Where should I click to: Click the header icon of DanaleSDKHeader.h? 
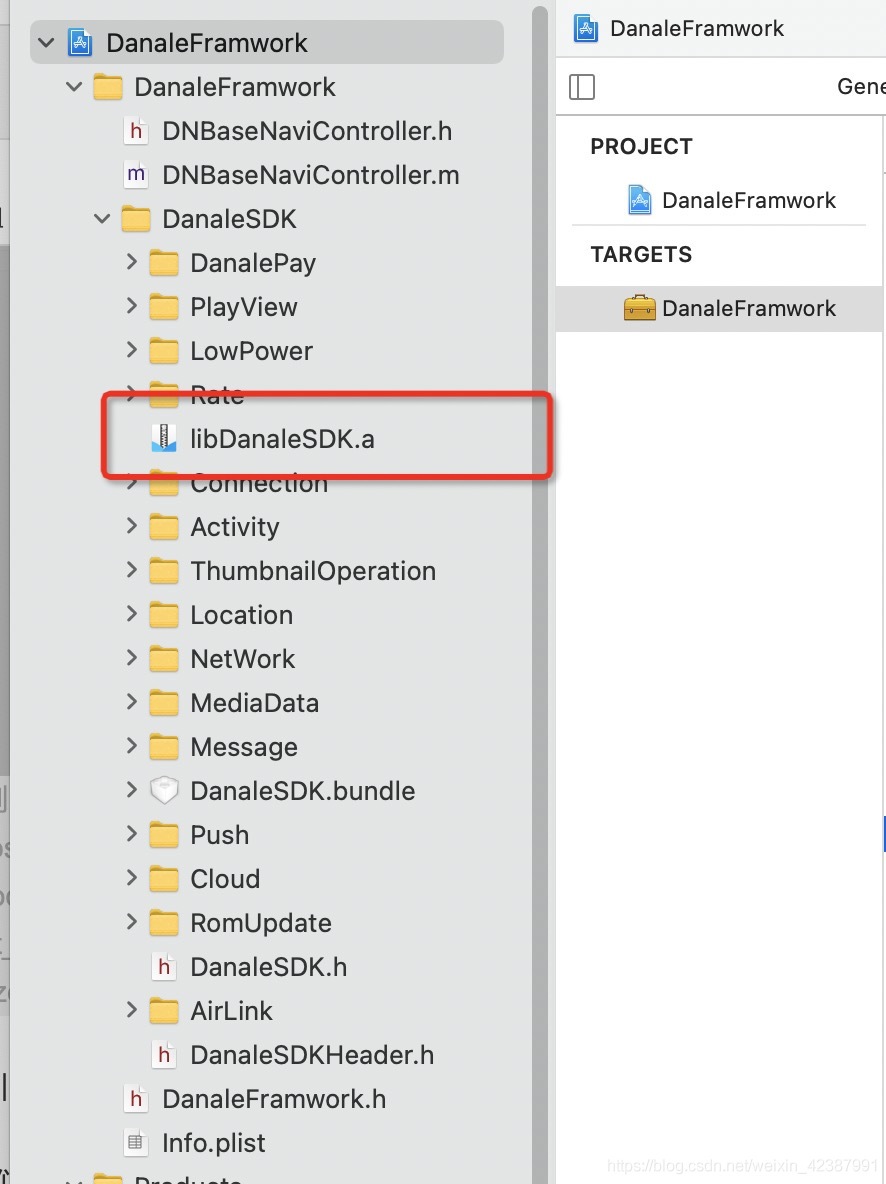tap(164, 1055)
